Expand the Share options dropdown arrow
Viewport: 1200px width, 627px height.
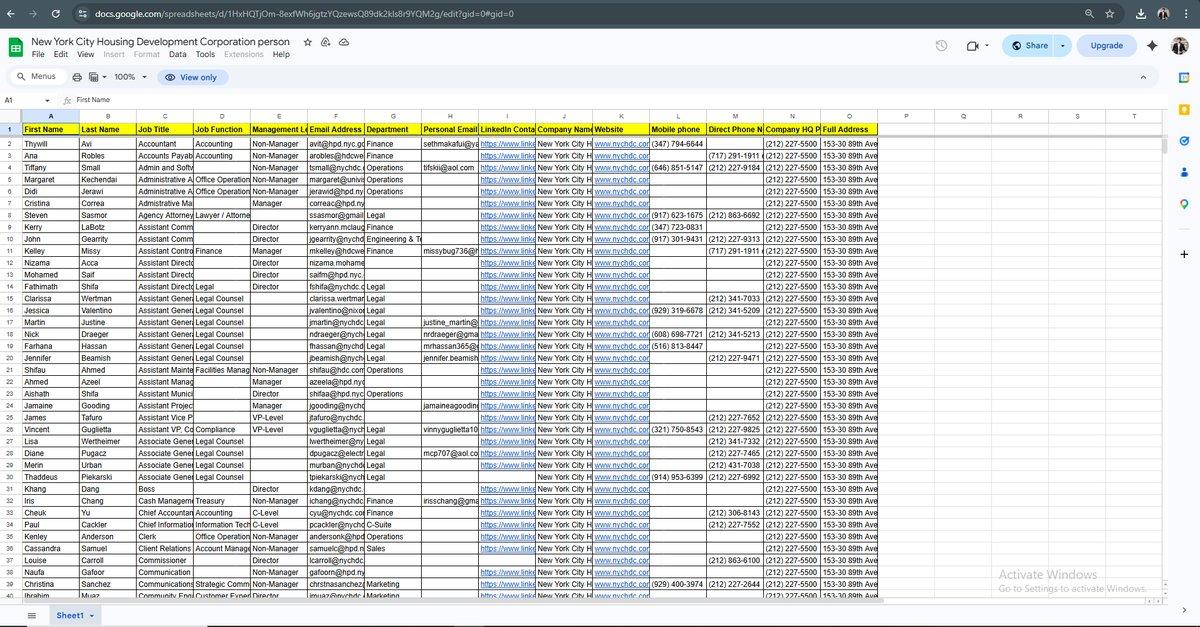1062,46
